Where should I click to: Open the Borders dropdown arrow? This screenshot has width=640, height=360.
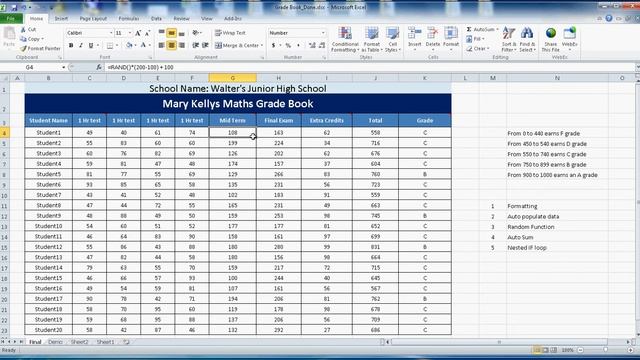[x=117, y=45]
